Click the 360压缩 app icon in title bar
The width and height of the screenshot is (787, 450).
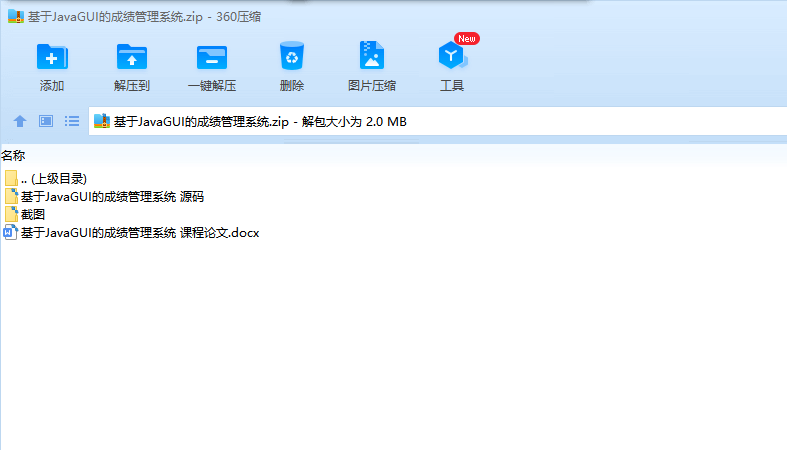(x=16, y=17)
